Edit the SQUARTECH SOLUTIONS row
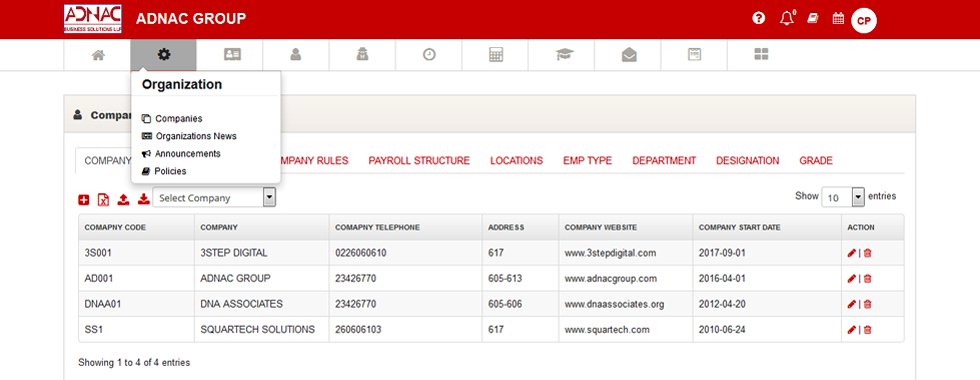Viewport: 980px width, 380px height. 851,330
